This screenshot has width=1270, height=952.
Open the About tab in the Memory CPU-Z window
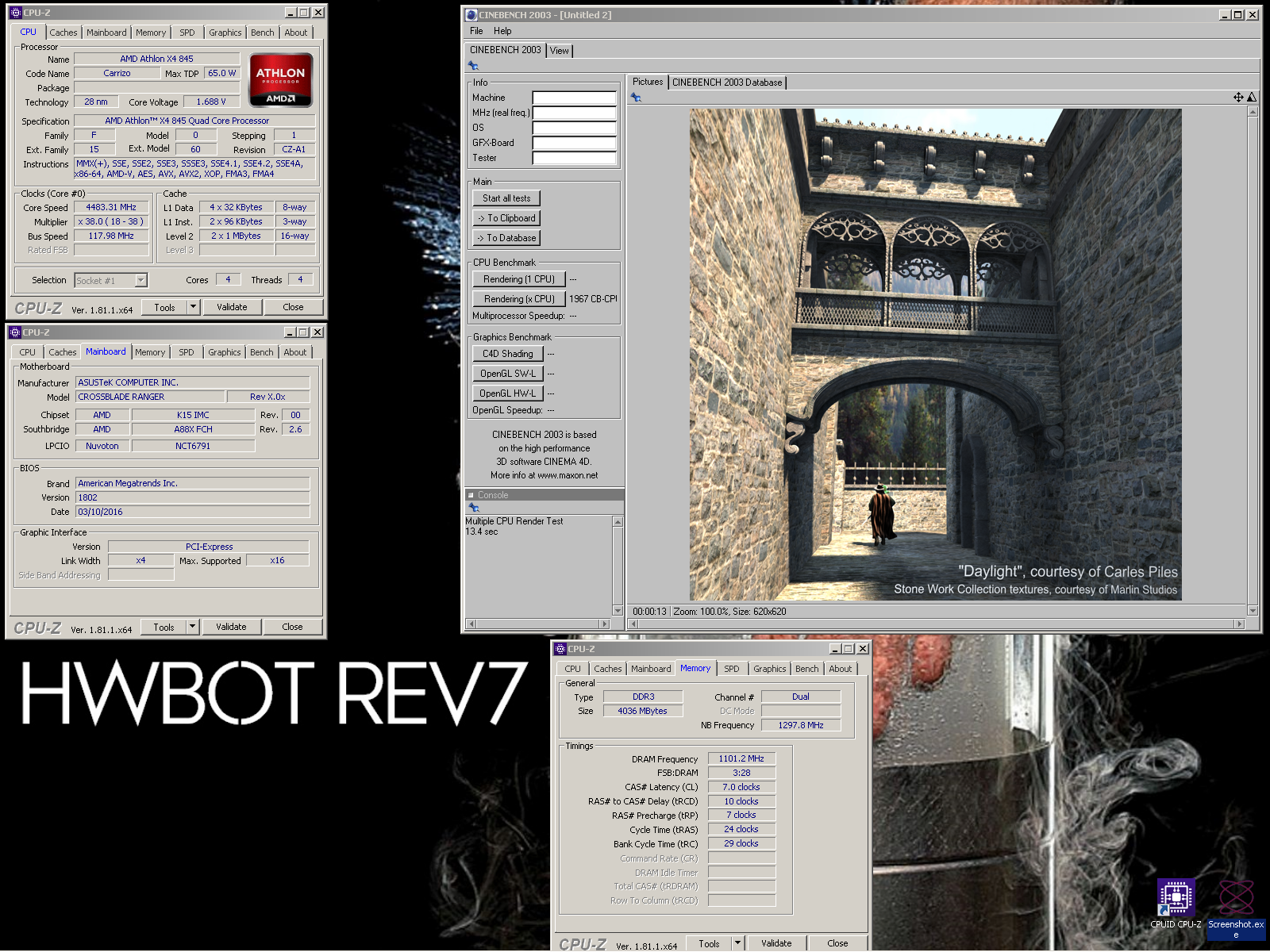click(841, 669)
